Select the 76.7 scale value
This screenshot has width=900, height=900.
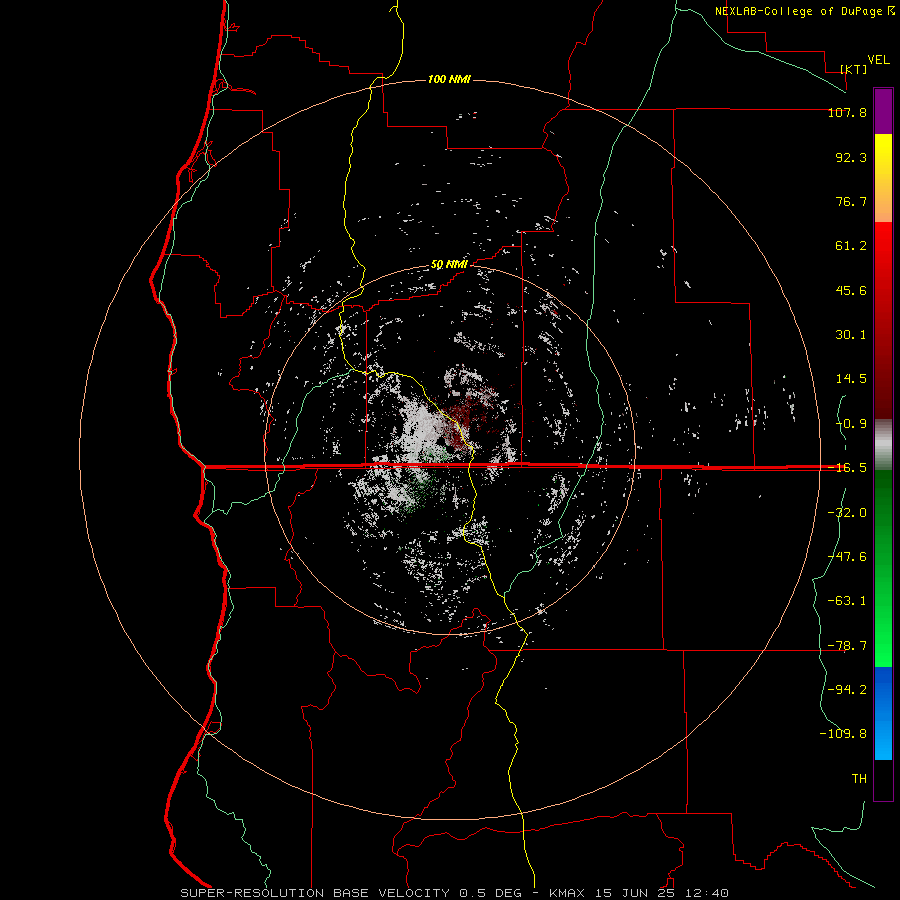click(851, 201)
